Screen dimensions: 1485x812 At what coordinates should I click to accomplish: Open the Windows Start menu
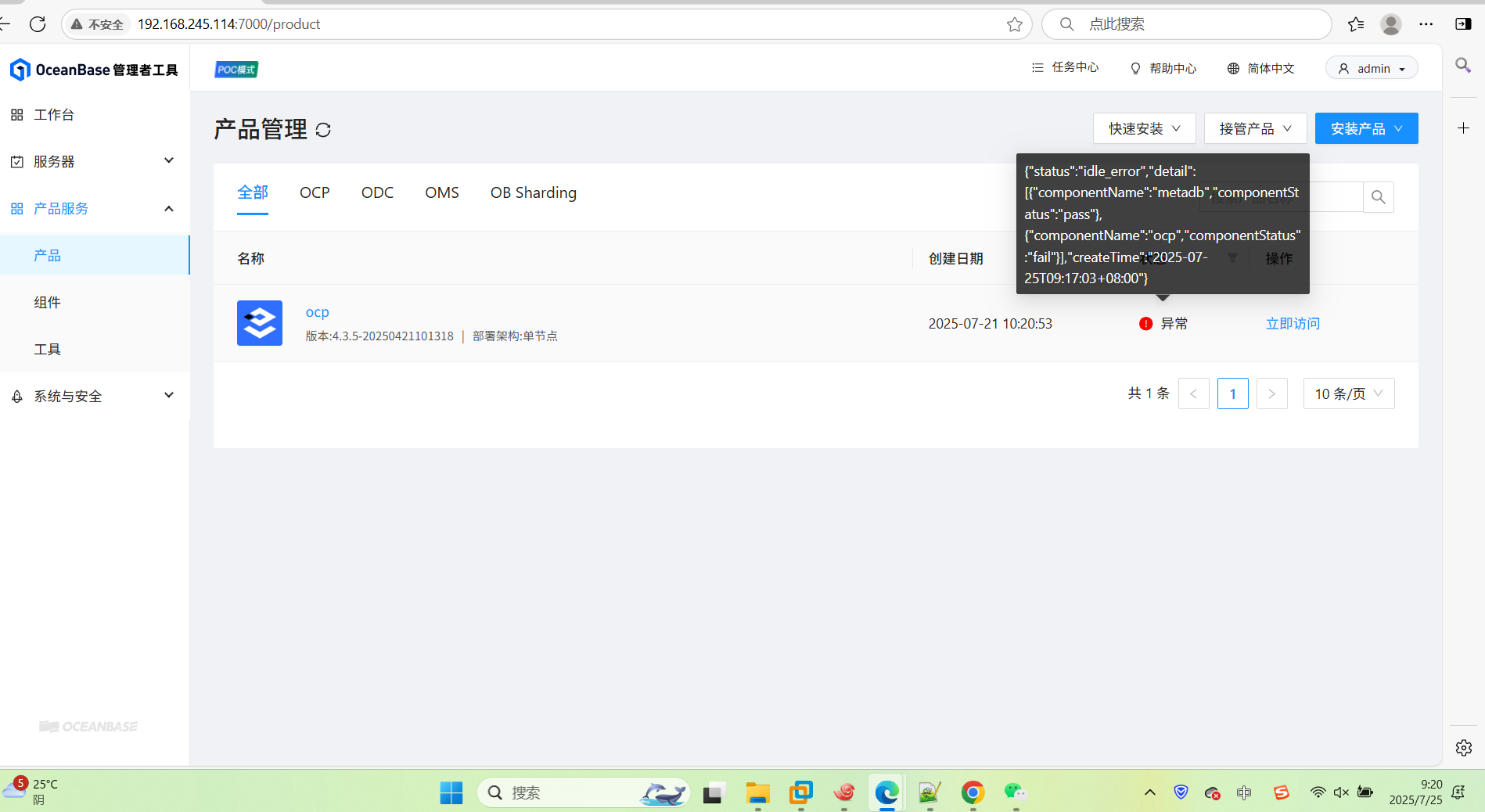(x=451, y=793)
